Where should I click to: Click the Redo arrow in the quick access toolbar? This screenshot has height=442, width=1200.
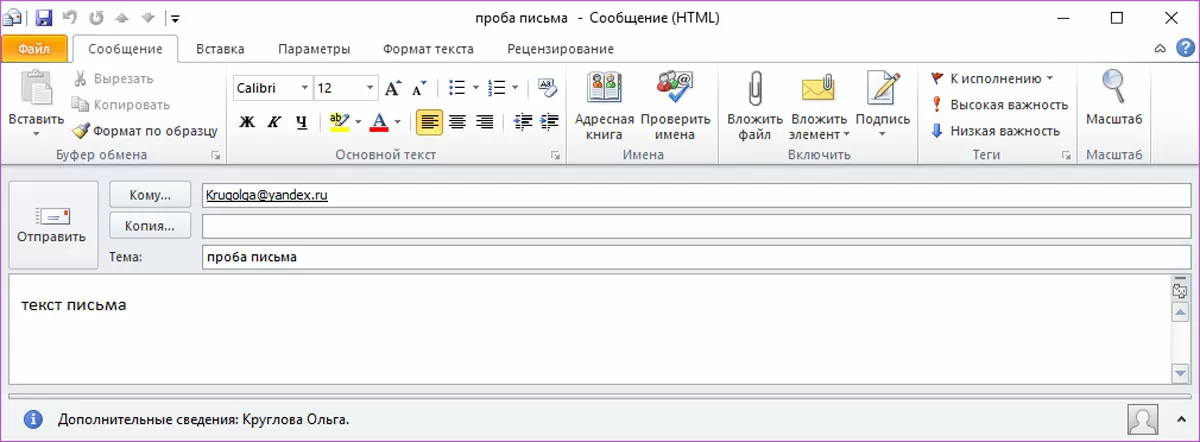tap(97, 18)
